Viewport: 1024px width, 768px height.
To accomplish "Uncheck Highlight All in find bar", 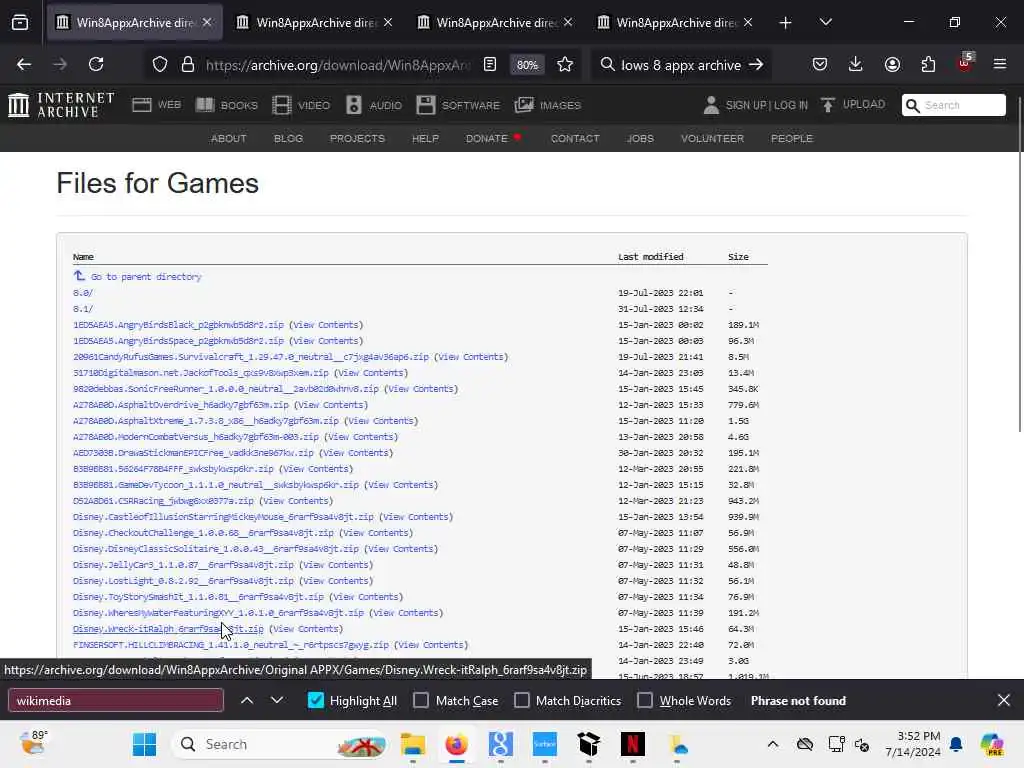I will coord(315,700).
